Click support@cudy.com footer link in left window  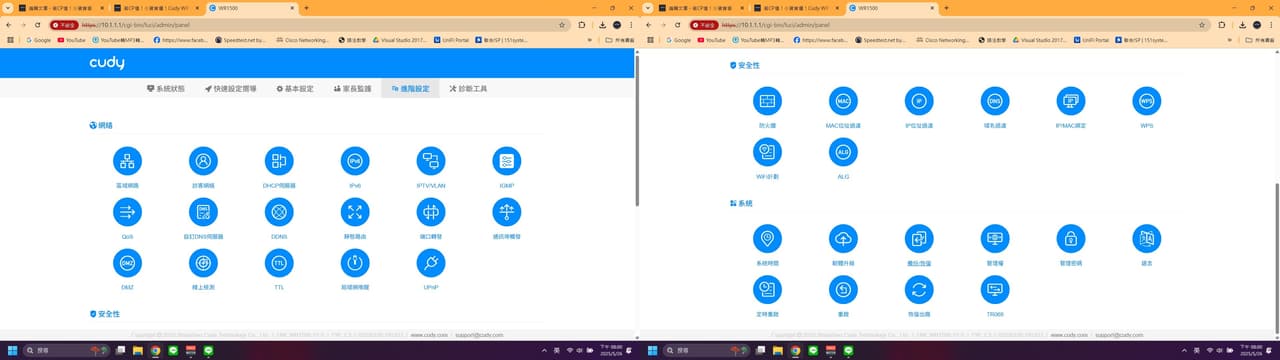479,335
